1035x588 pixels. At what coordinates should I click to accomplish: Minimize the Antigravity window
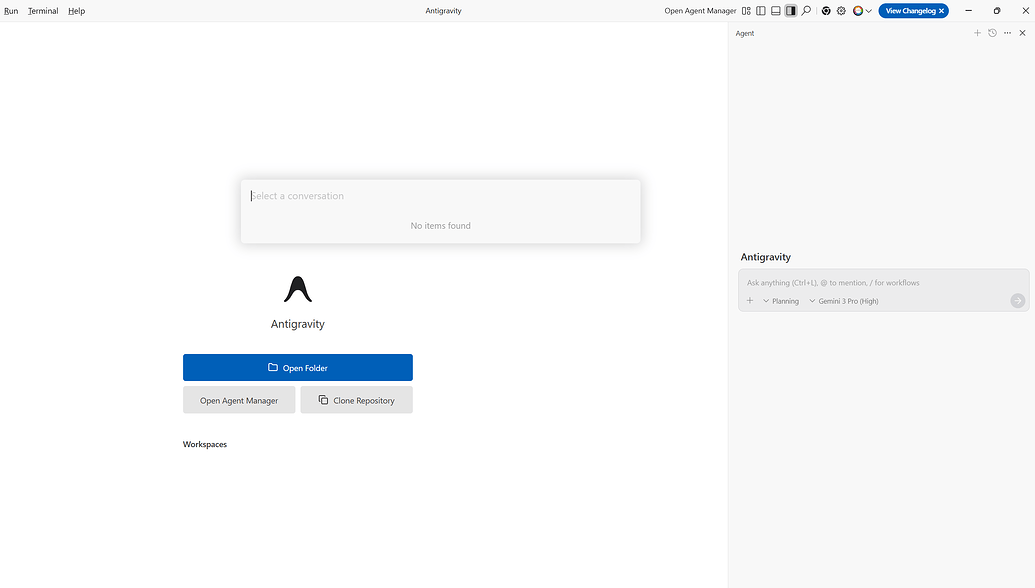point(968,11)
